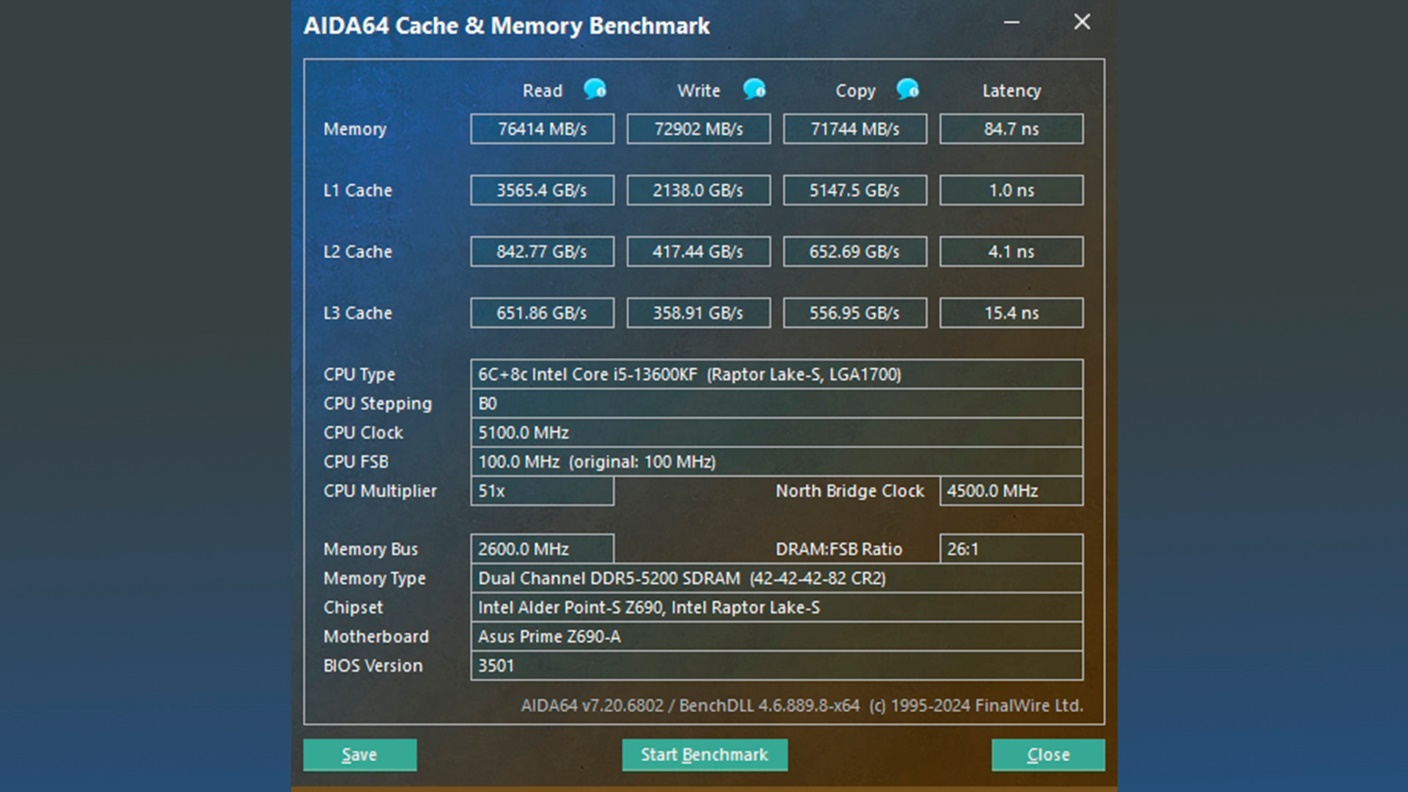
Task: Click the CPU FSB value 100.0 MHz
Action: (x=777, y=461)
